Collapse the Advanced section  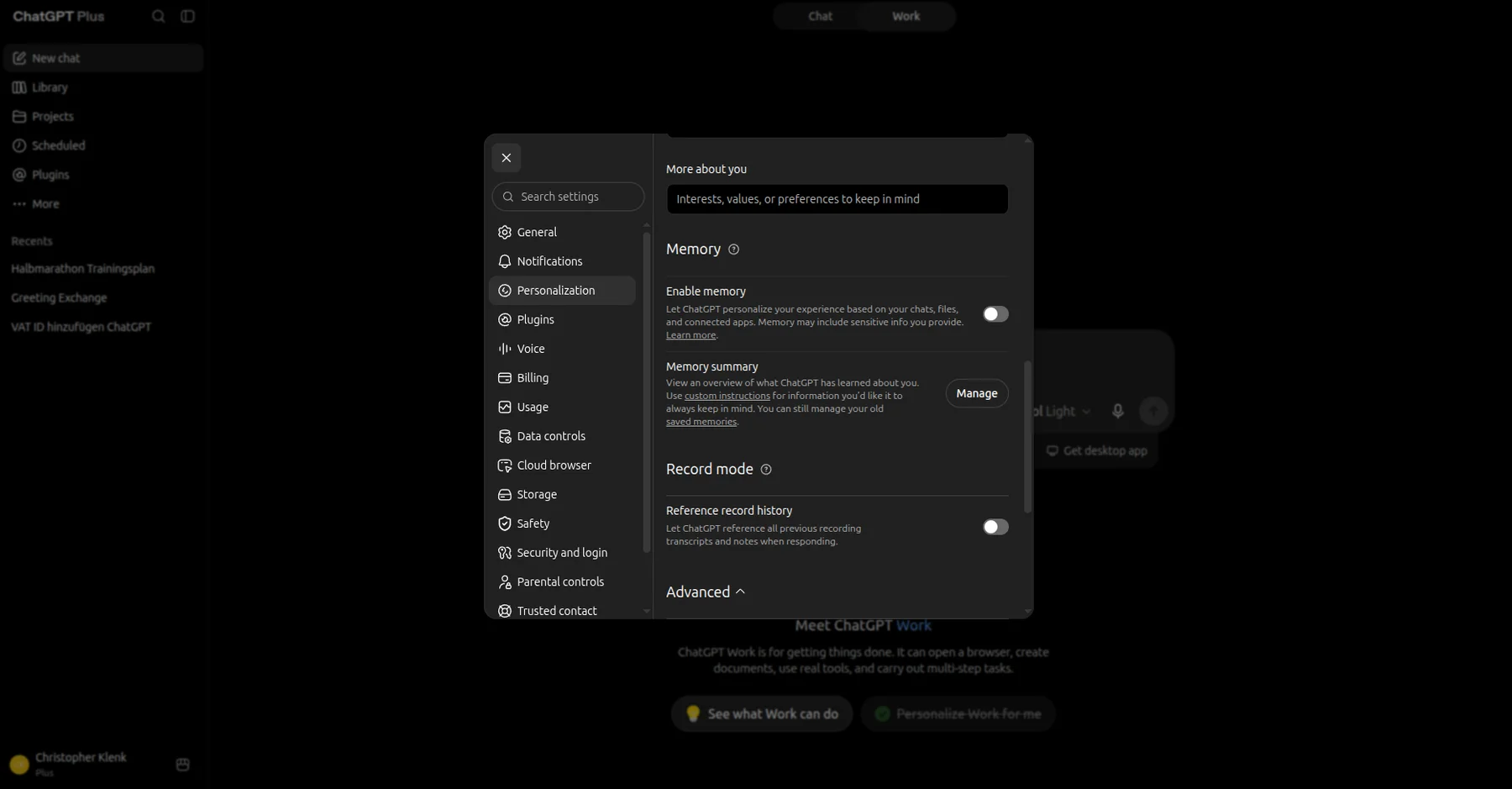(x=706, y=592)
